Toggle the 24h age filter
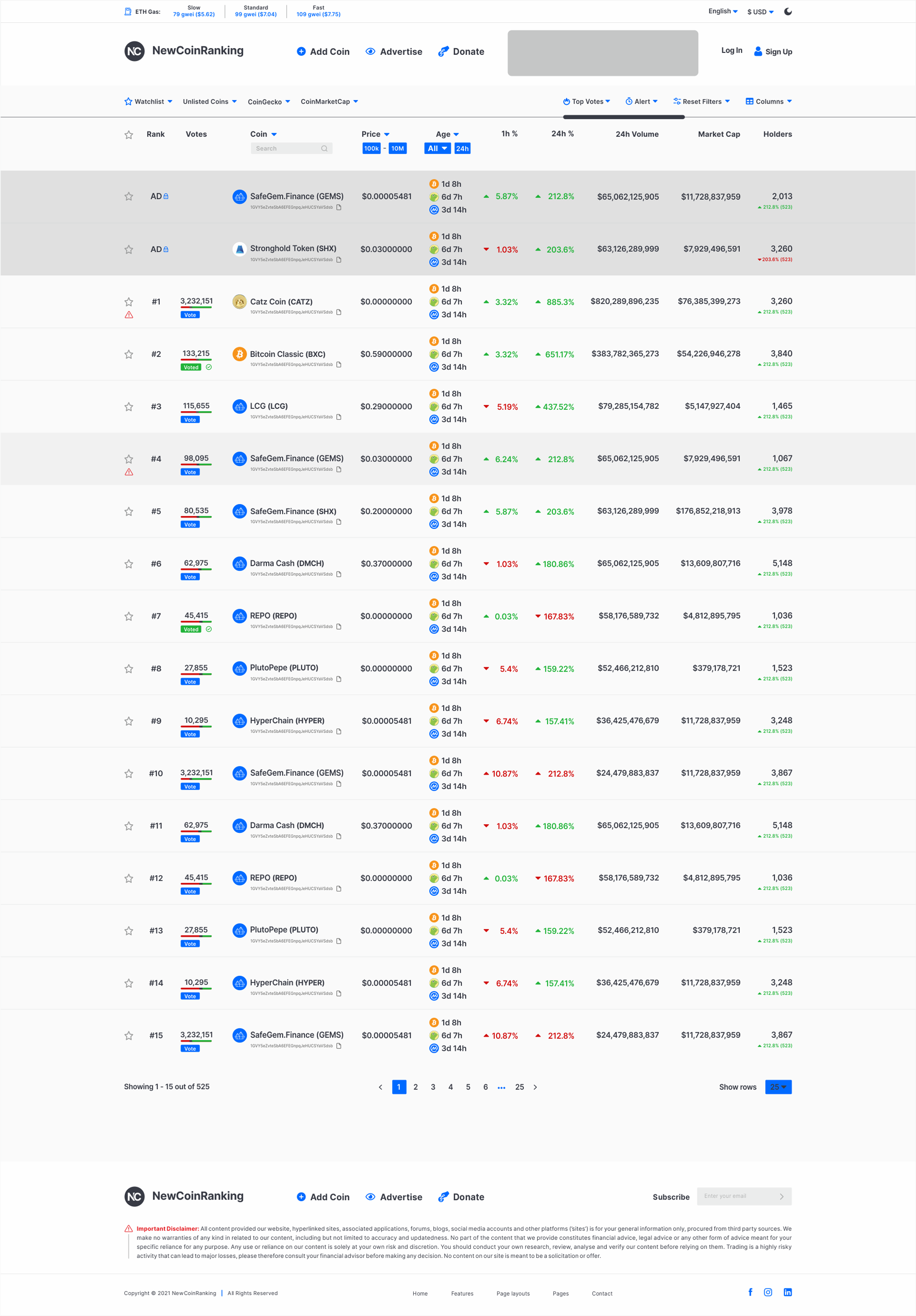The width and height of the screenshot is (916, 1316). [462, 148]
